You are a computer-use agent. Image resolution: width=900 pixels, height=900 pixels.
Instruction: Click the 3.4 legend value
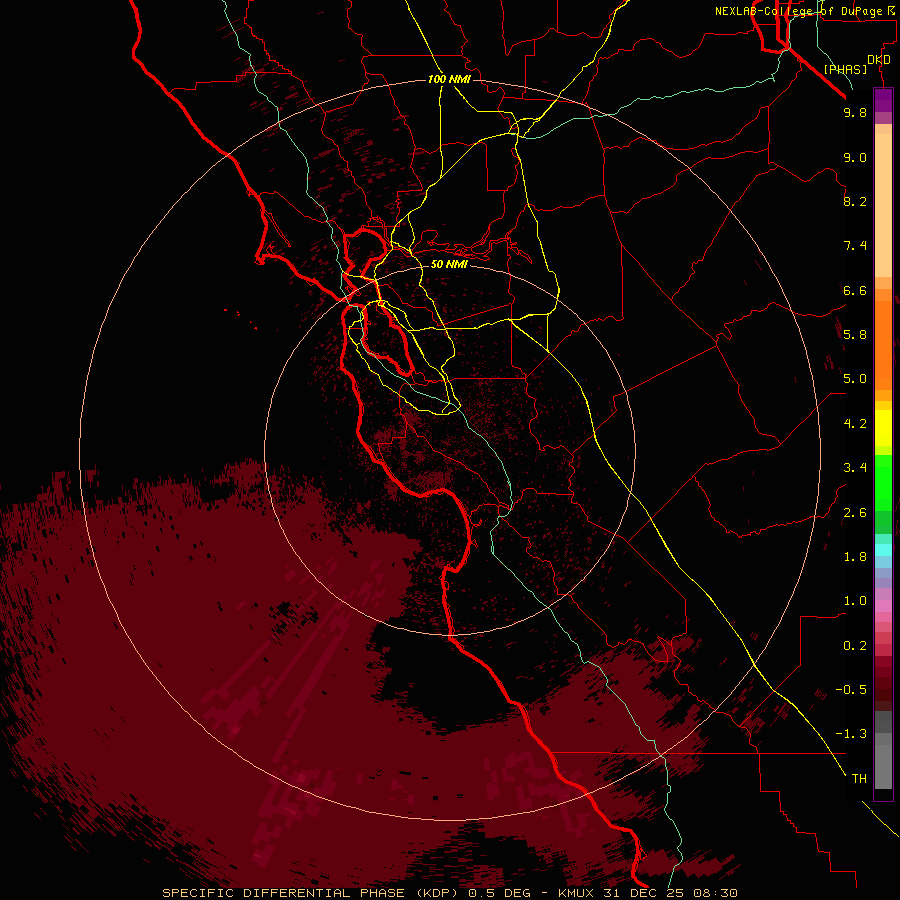pos(855,468)
